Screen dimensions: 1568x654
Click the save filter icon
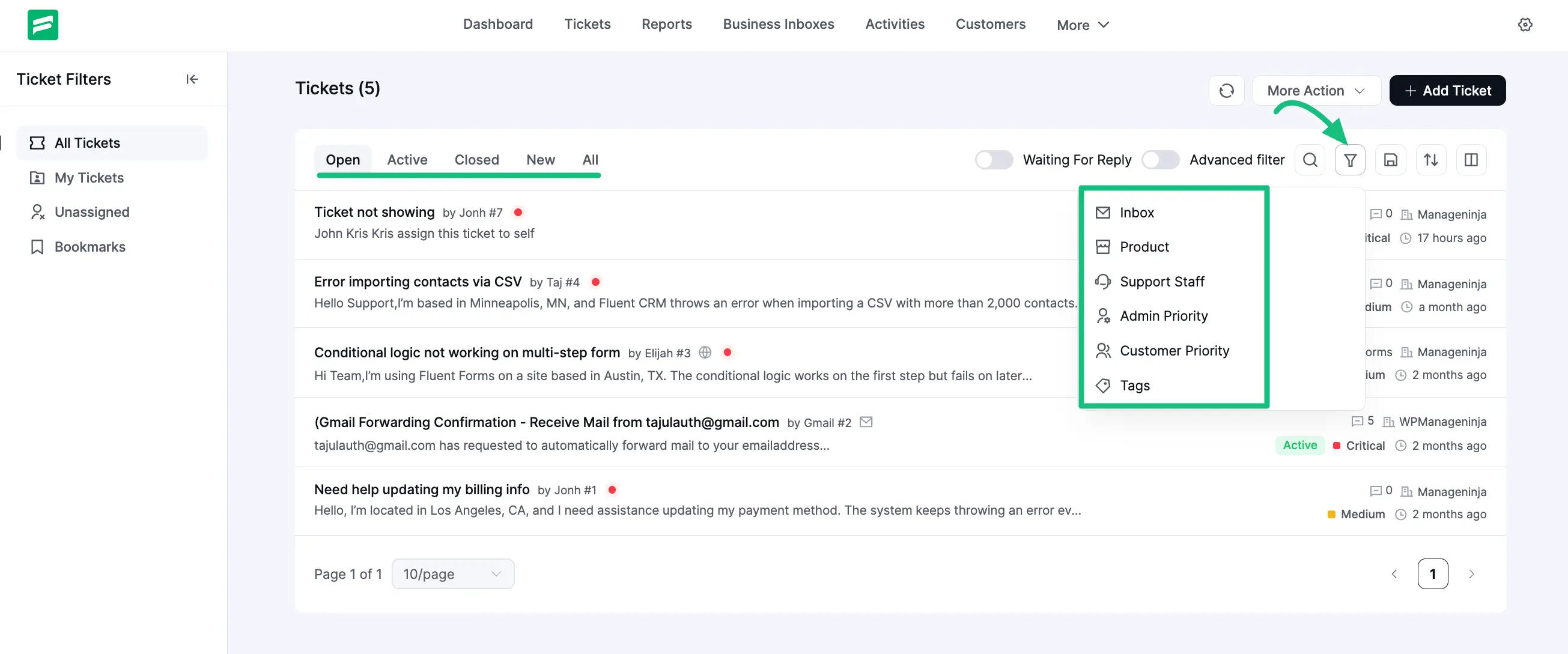1391,159
